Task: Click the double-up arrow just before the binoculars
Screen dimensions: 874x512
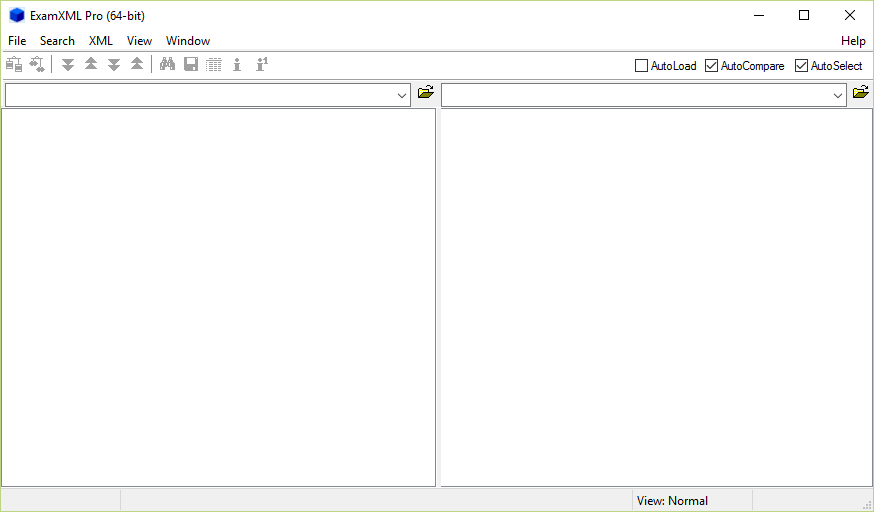Action: tap(137, 65)
